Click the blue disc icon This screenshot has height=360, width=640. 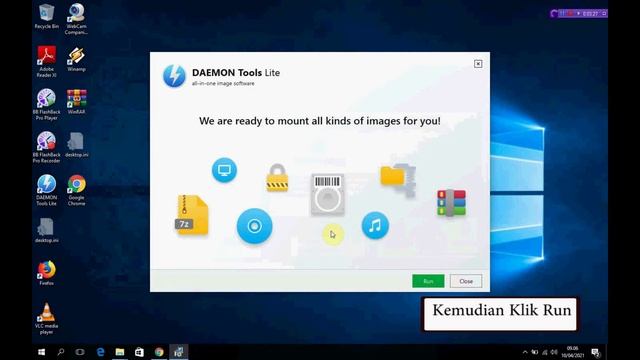pyautogui.click(x=254, y=226)
